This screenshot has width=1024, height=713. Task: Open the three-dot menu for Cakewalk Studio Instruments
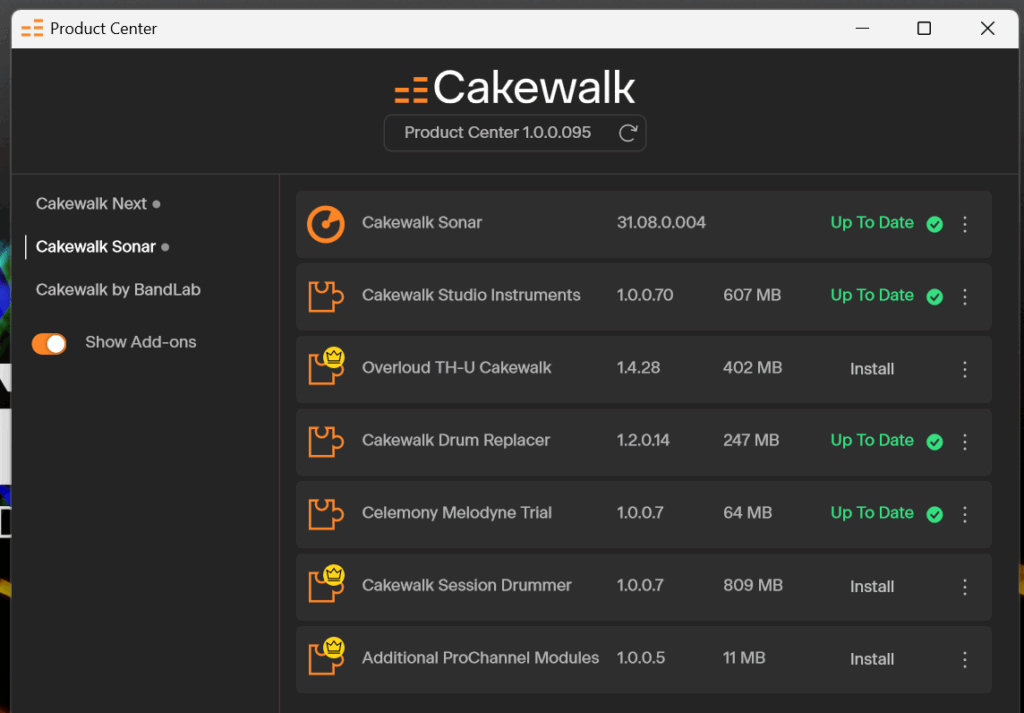[965, 296]
